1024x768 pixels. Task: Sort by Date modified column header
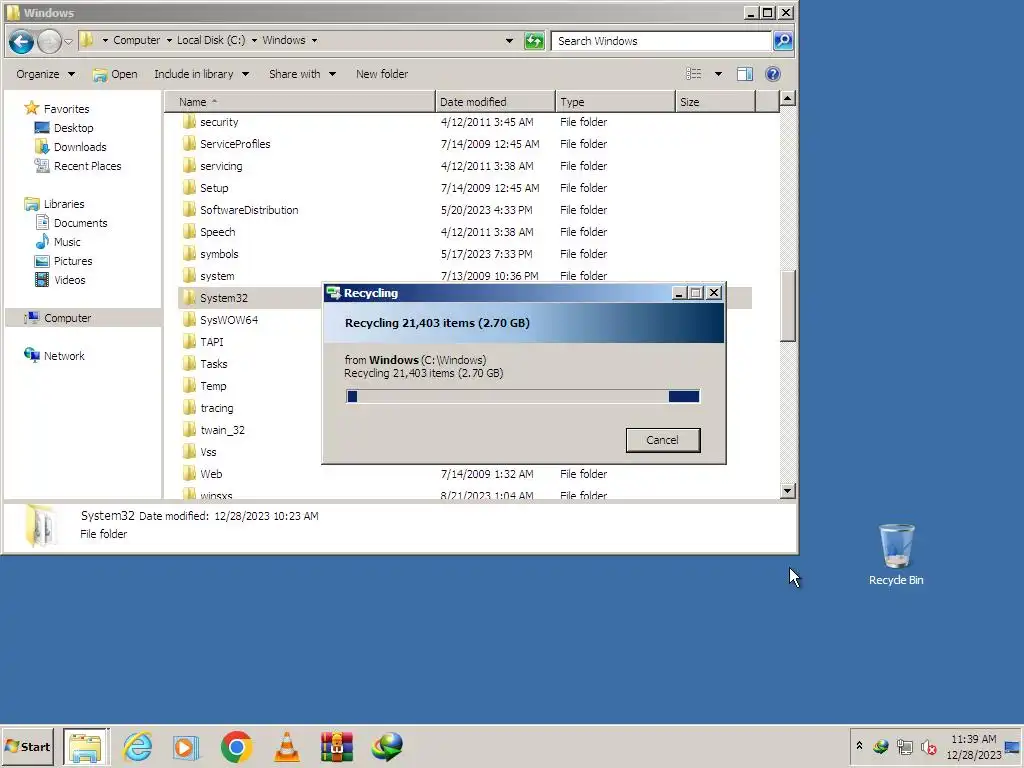click(495, 102)
